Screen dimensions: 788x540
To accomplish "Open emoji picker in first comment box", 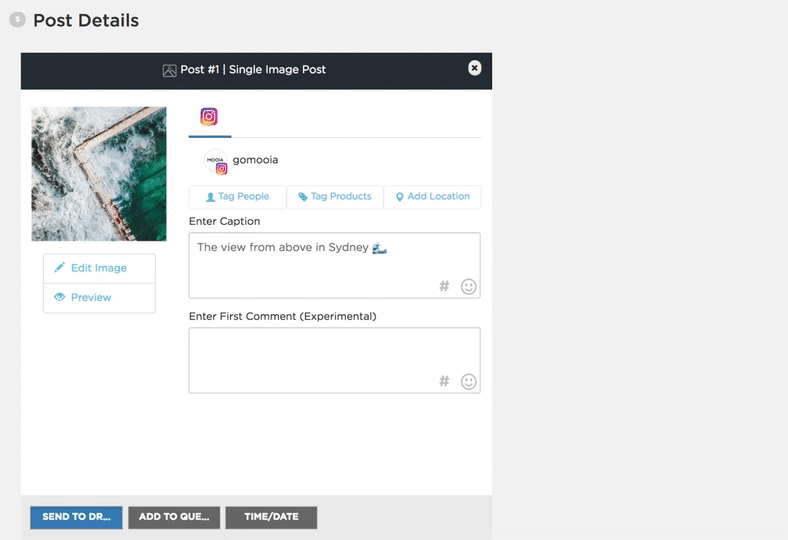I will (x=468, y=381).
